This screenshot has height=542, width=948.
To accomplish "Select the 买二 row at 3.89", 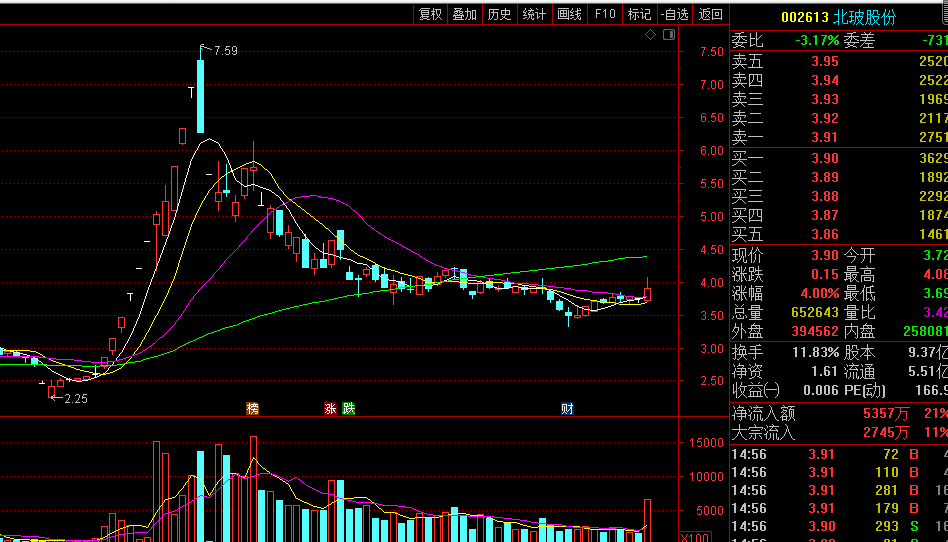I will [839, 177].
